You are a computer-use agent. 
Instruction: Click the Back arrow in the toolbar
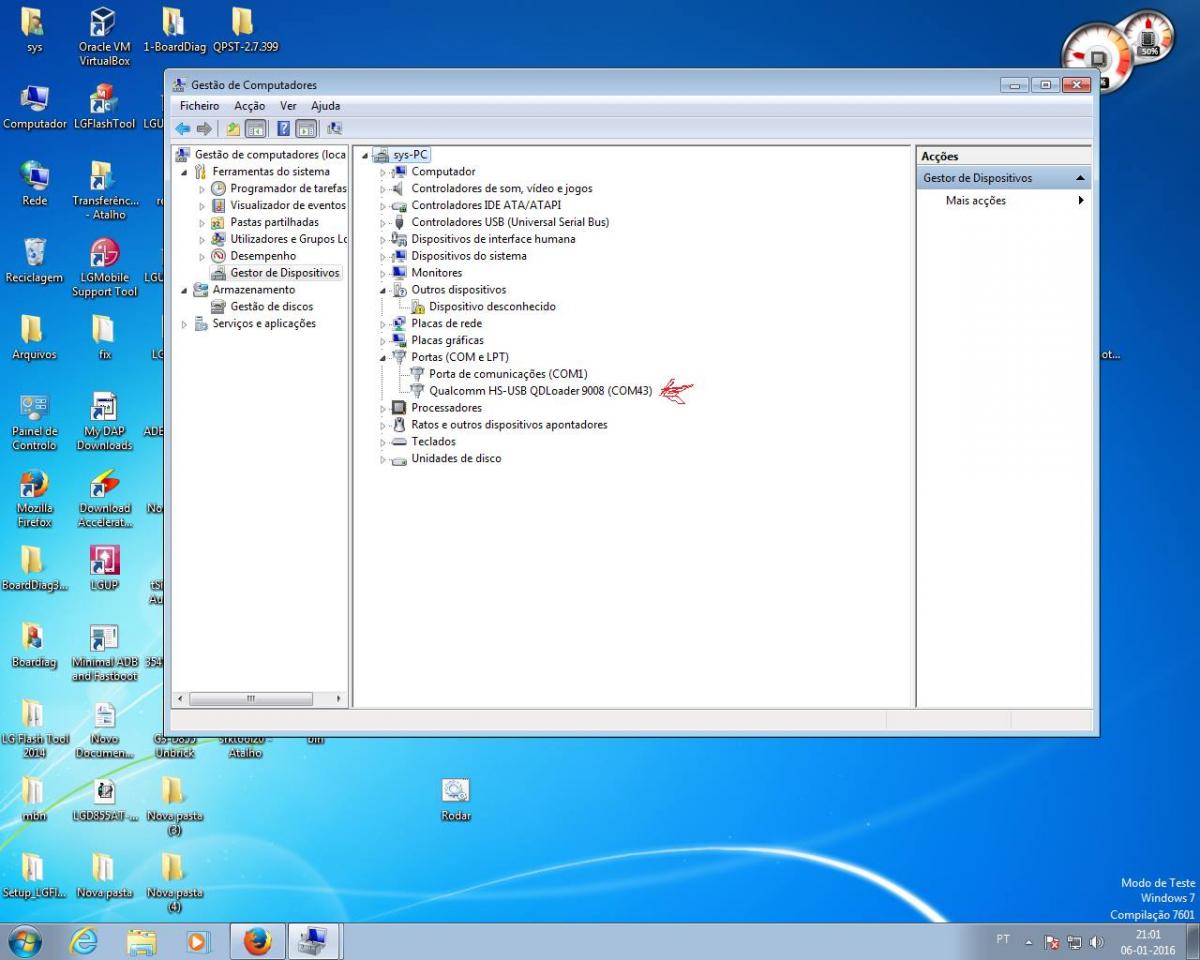click(x=183, y=128)
